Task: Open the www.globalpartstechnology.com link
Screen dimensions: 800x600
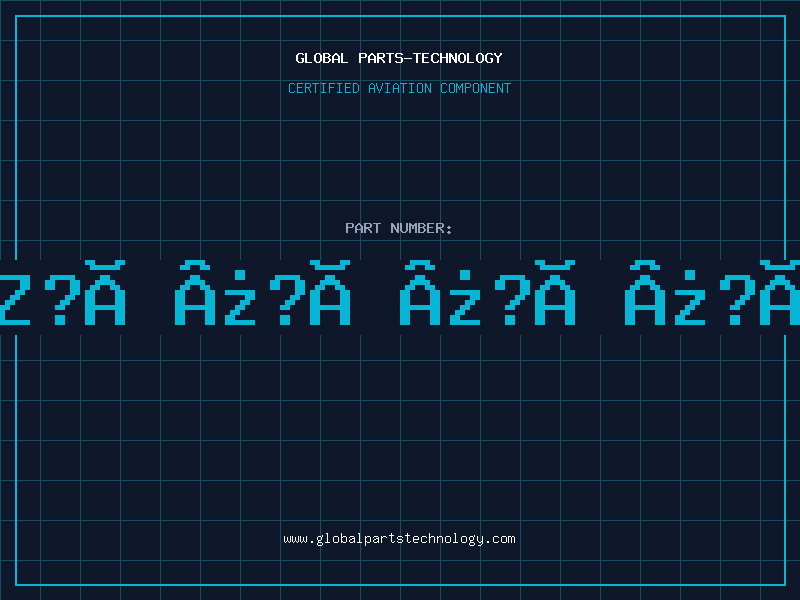Action: point(399,539)
